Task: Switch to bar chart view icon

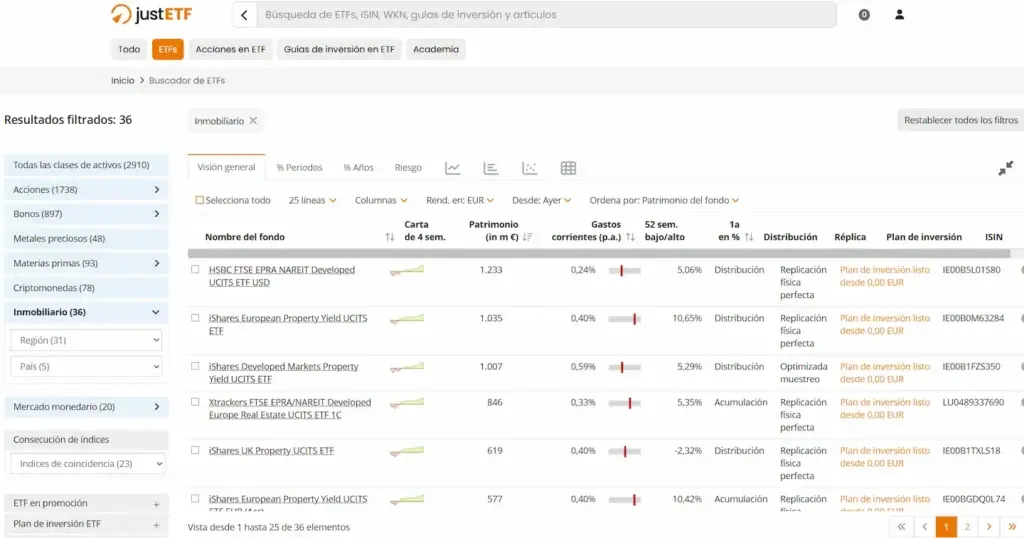Action: tap(490, 168)
